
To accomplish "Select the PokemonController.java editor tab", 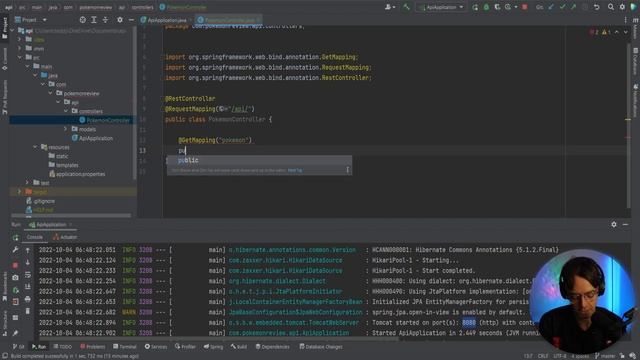I will pos(229,20).
